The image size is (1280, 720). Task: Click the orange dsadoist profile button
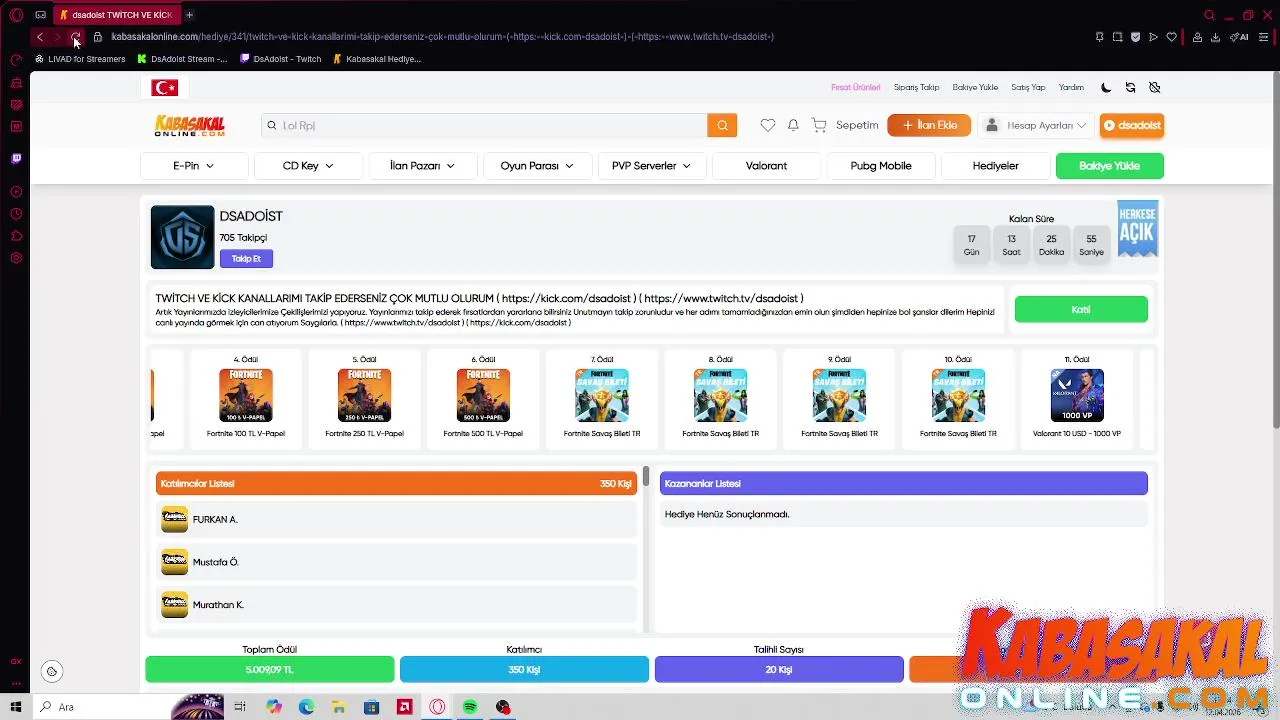[1132, 125]
